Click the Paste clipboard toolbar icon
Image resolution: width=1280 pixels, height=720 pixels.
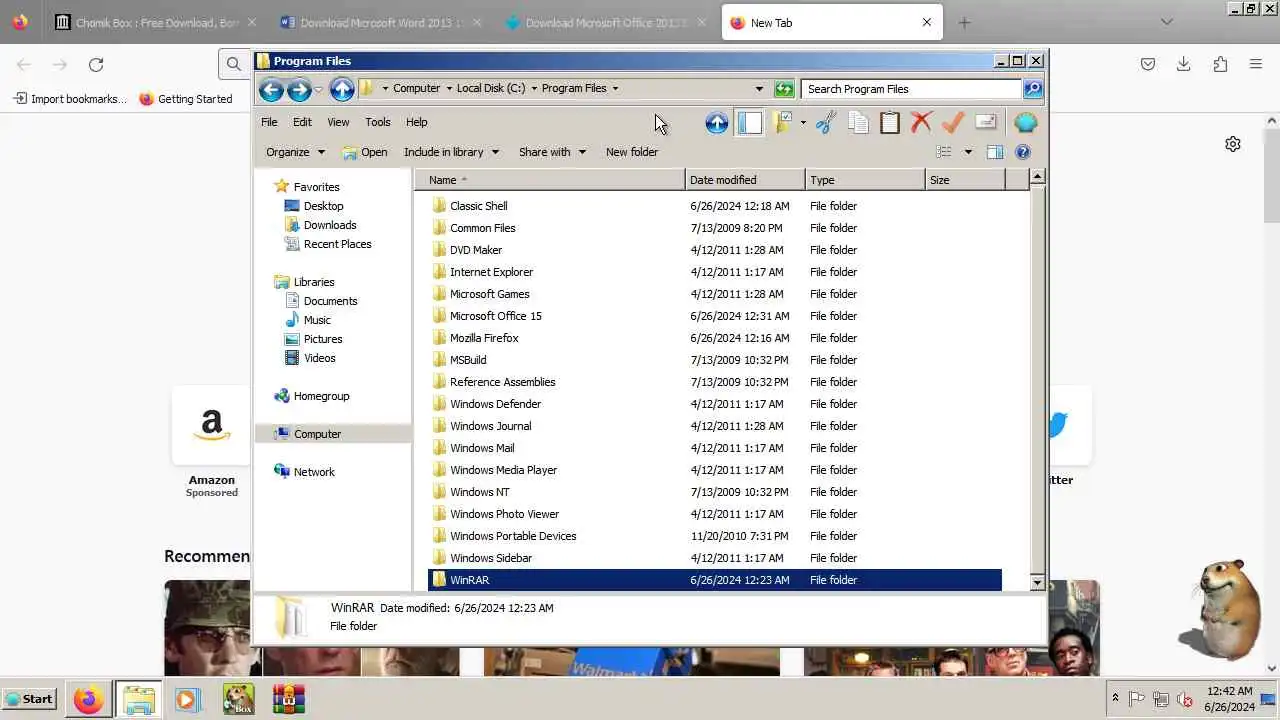point(890,122)
